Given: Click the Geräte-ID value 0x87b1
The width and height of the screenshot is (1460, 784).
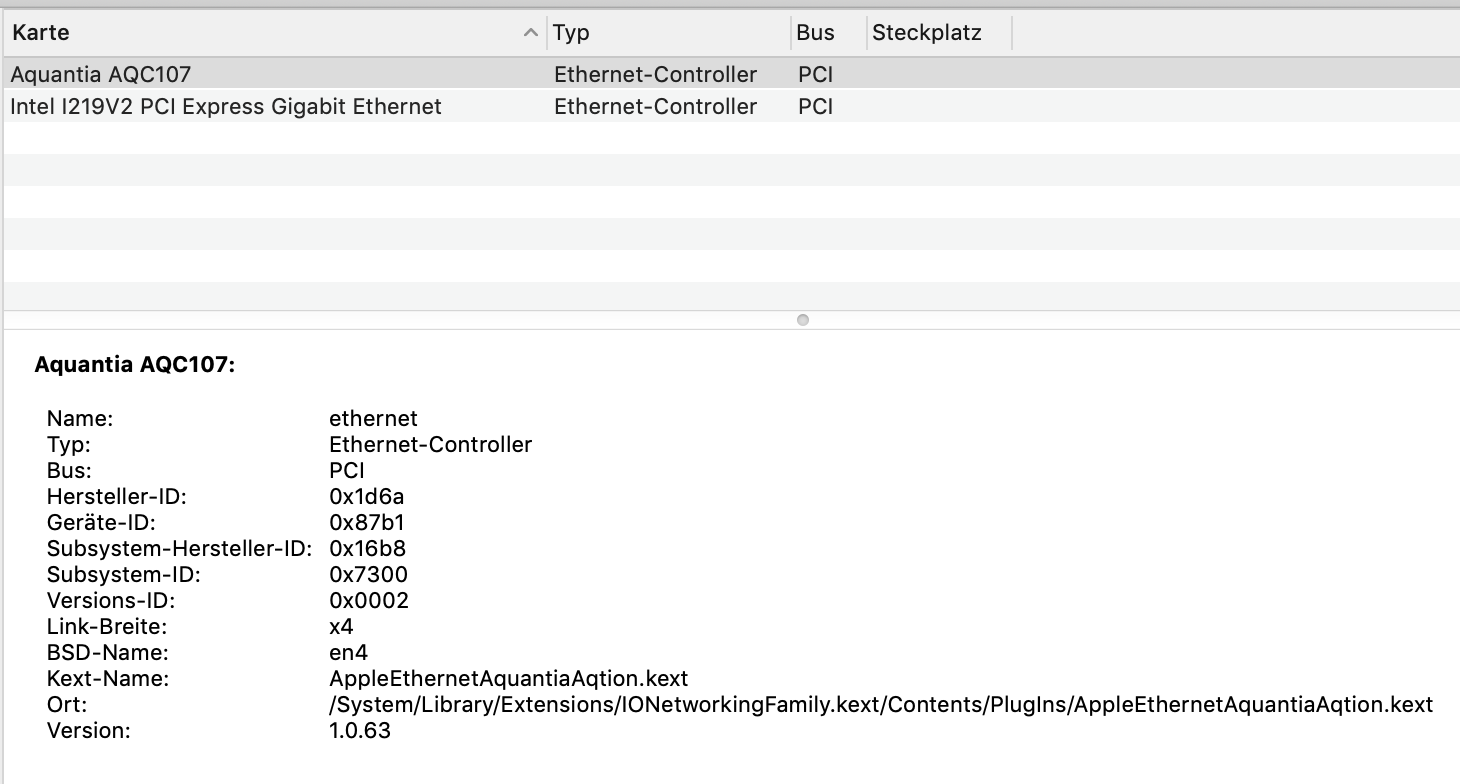Looking at the screenshot, I should point(366,523).
